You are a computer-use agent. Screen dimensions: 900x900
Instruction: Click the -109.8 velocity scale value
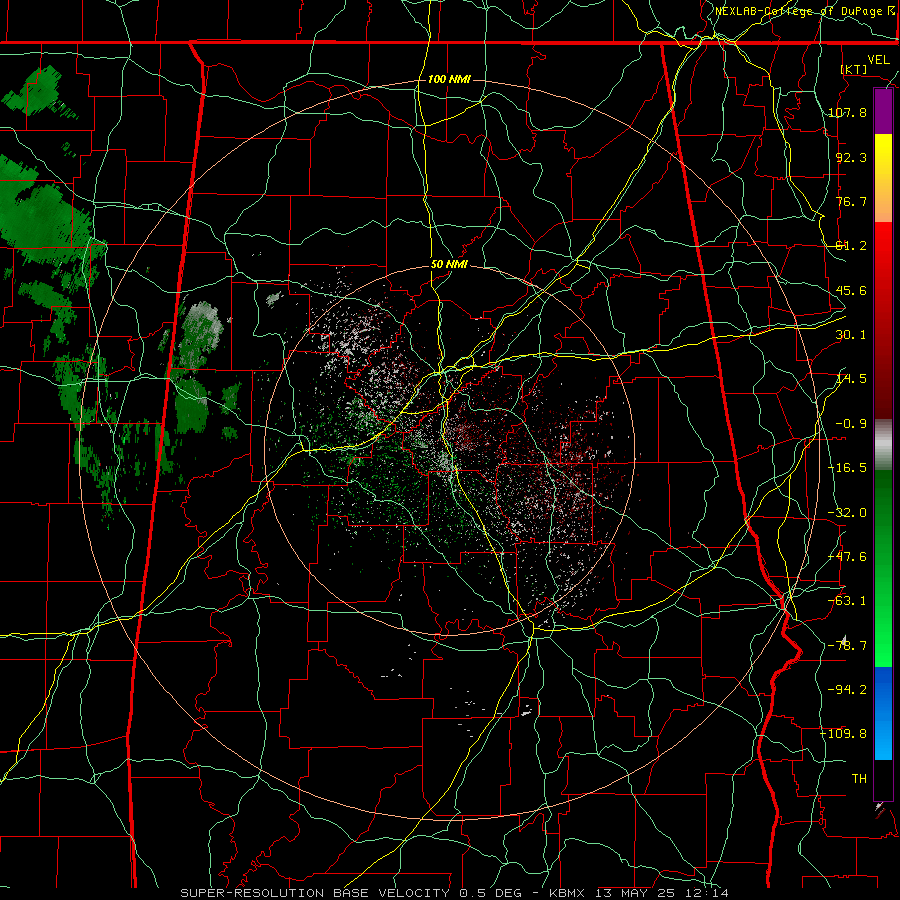tap(844, 734)
